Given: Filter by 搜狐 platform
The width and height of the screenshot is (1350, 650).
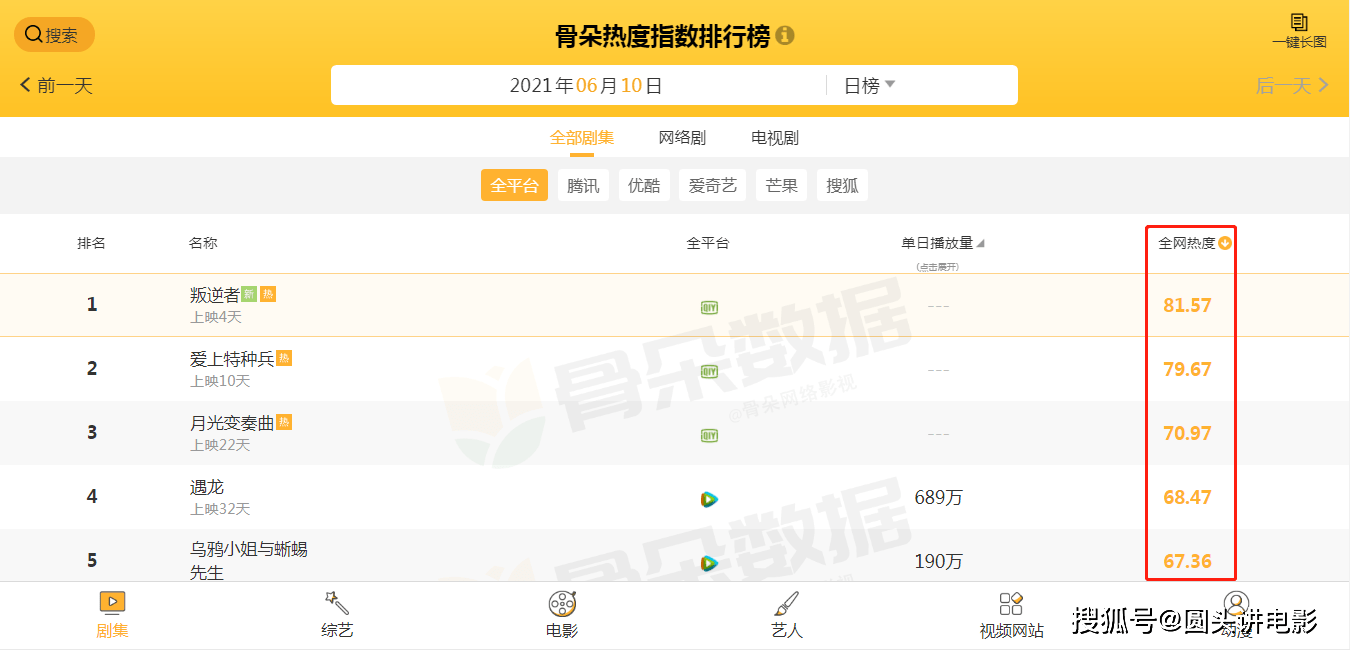Looking at the screenshot, I should click(843, 186).
